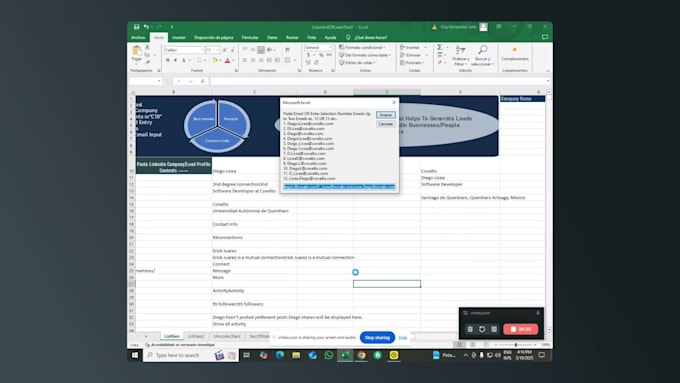The height and width of the screenshot is (383, 680).
Task: Toggle center horizontal alignment
Action: tap(253, 60)
